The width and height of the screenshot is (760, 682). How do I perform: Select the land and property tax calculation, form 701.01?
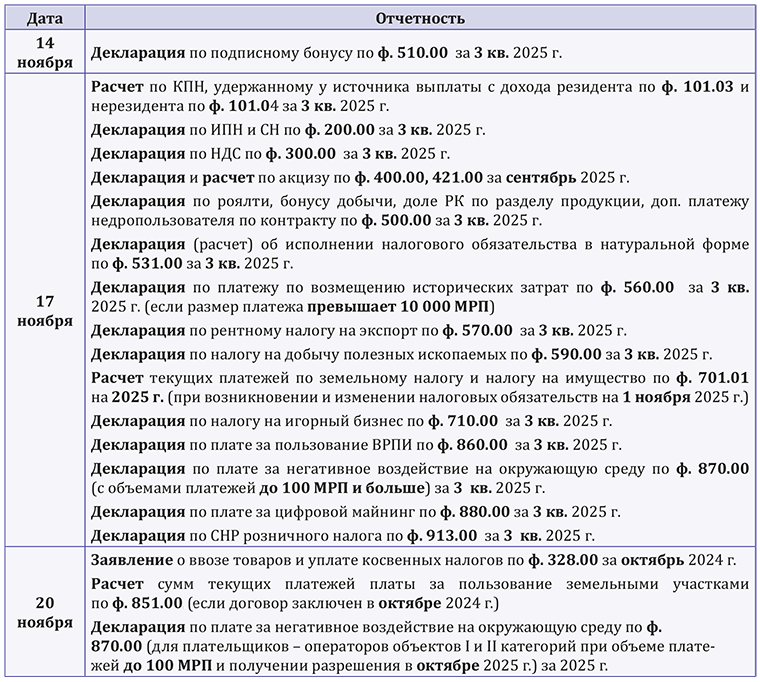tap(419, 386)
